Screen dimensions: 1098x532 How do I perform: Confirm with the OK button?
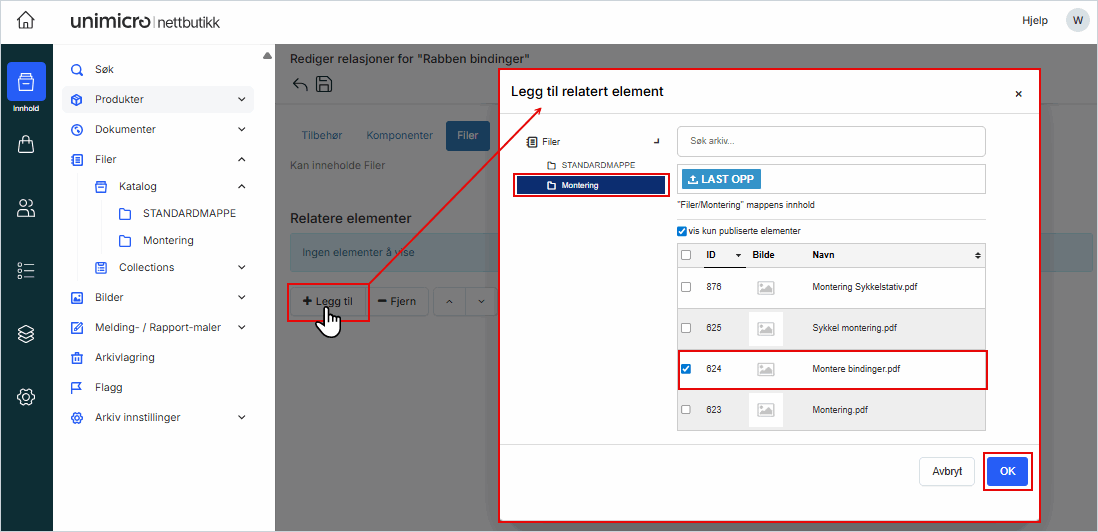pos(1007,471)
